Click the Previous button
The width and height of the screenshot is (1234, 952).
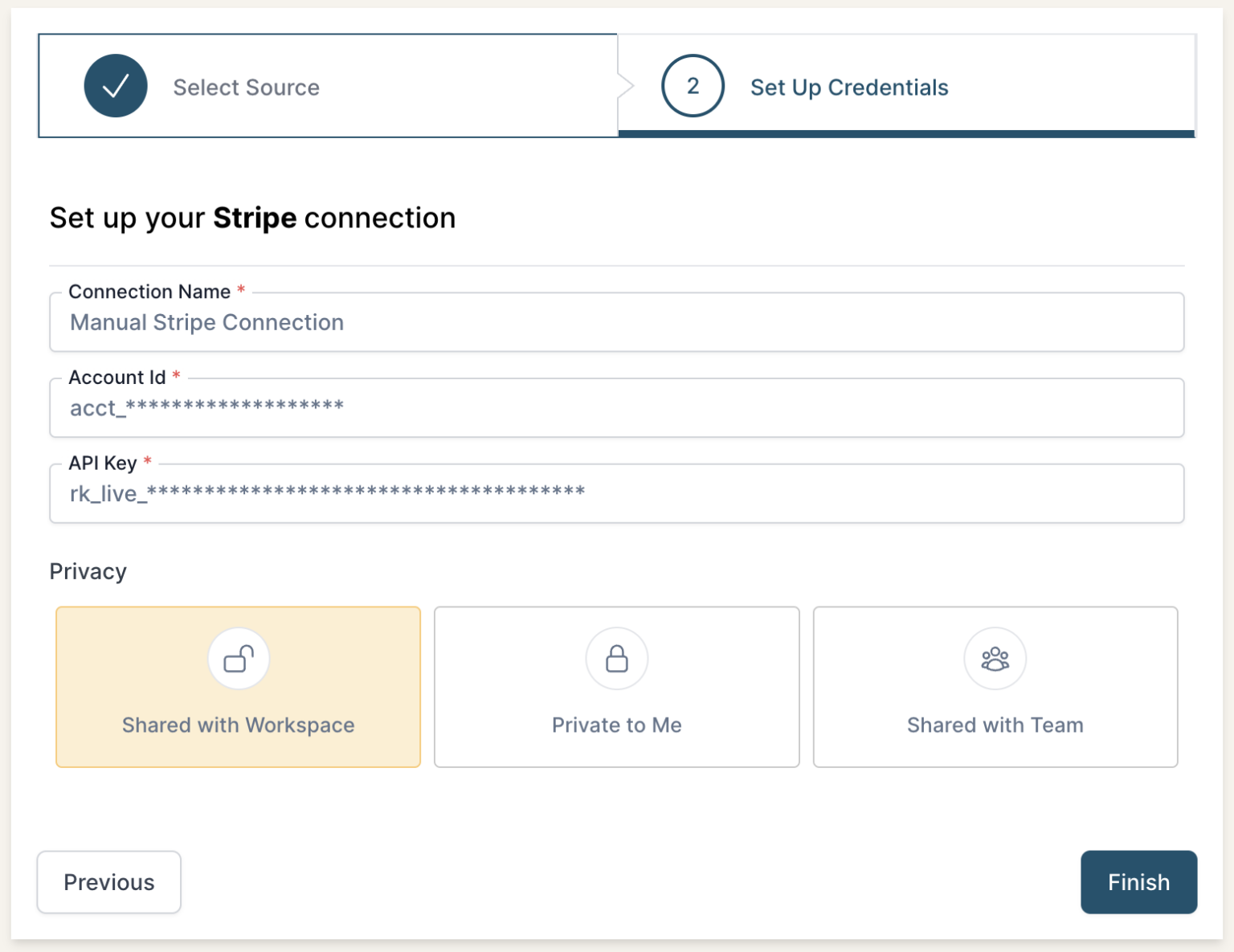pyautogui.click(x=108, y=882)
